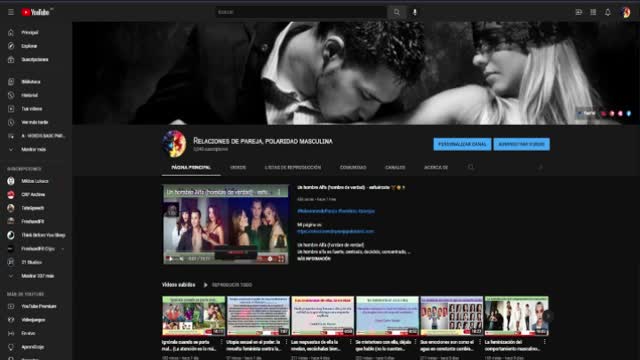The width and height of the screenshot is (640, 360).
Task: Activate voice search microphone
Action: pos(415,12)
